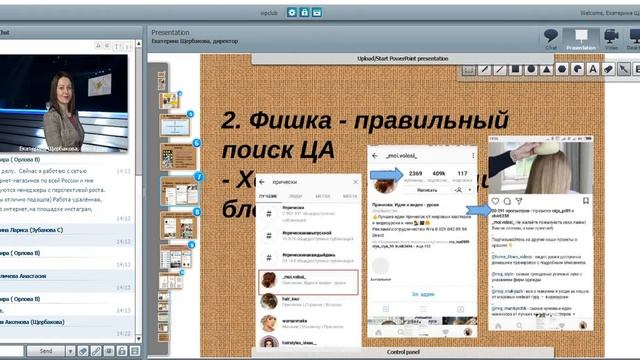Viewport: 640px width, 360px height.
Task: Open the Send button dropdown arrow
Action: pyautogui.click(x=70, y=351)
